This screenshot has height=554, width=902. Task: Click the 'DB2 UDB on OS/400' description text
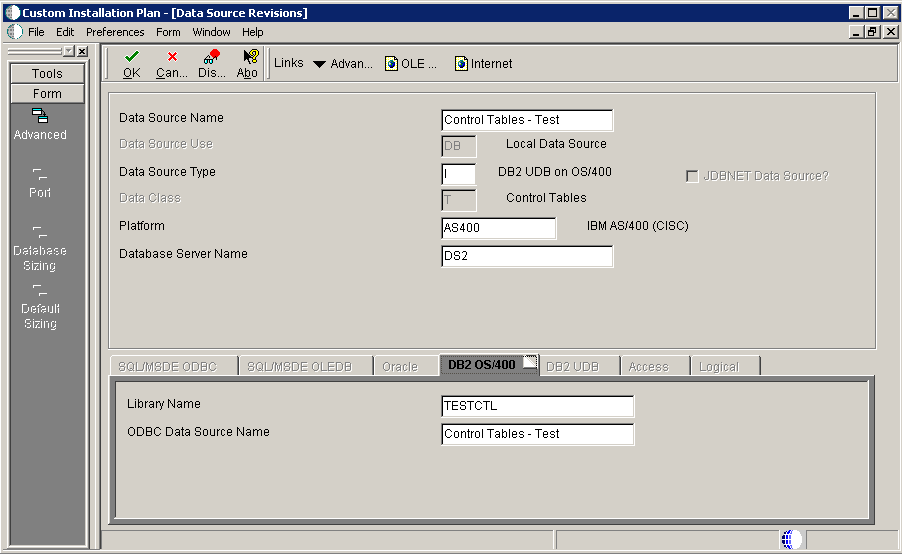tap(555, 172)
